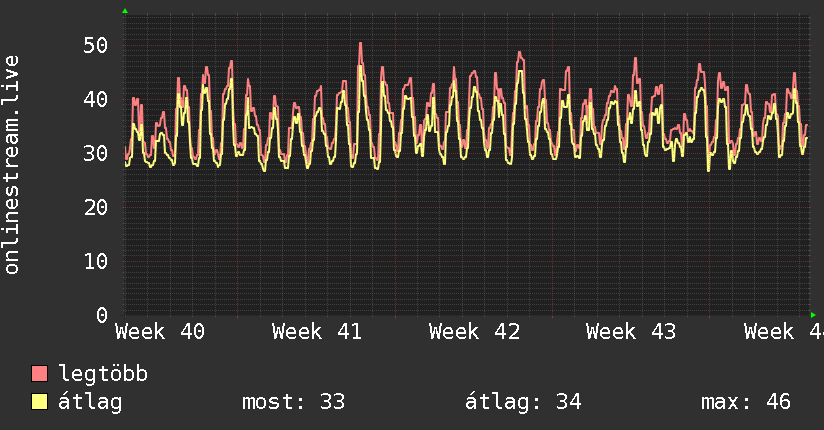This screenshot has height=430, width=824.
Task: Click the onlinestream.live vertical axis title
Action: click(x=12, y=165)
